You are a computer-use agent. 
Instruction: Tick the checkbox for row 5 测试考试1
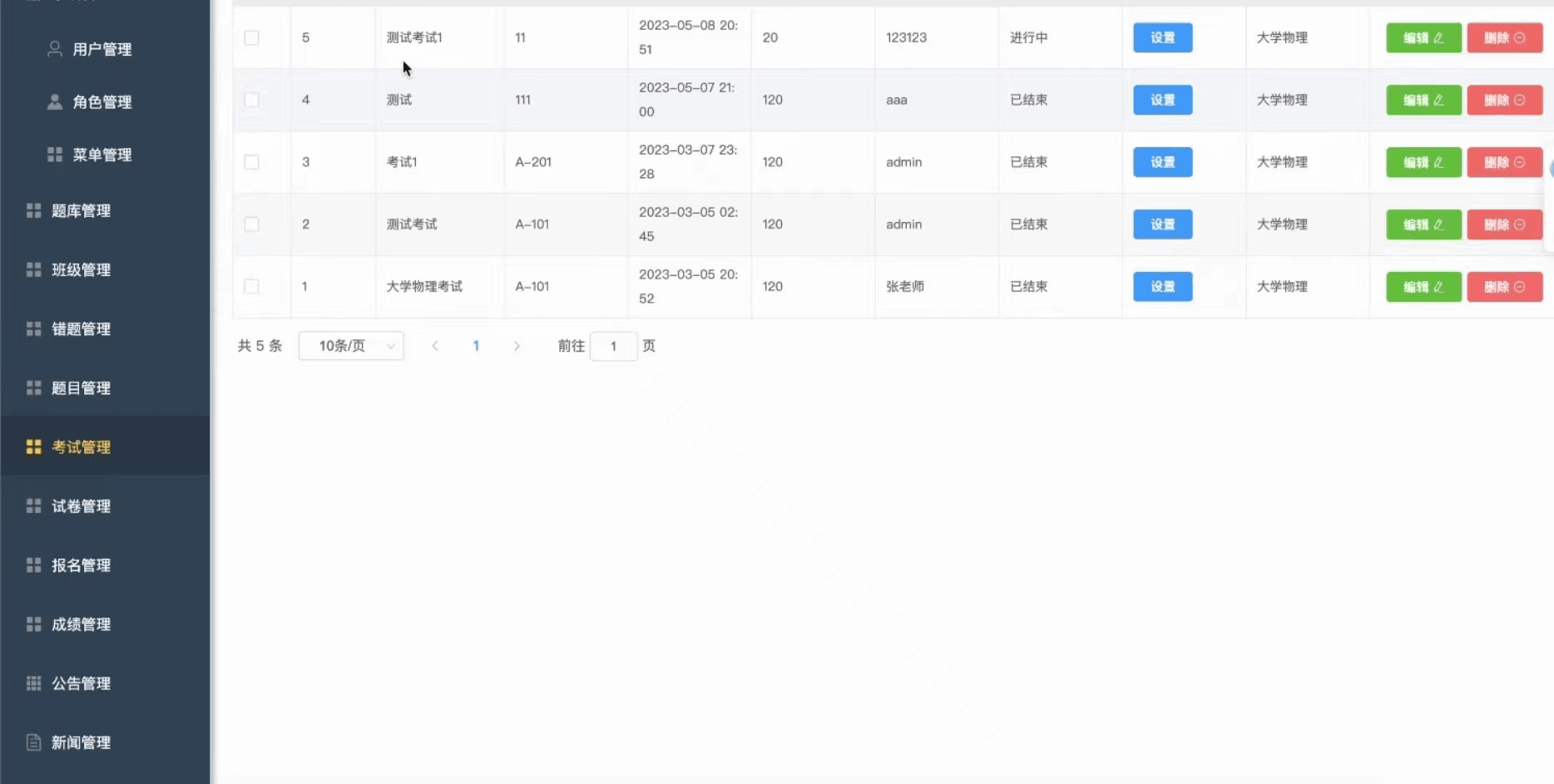(251, 37)
